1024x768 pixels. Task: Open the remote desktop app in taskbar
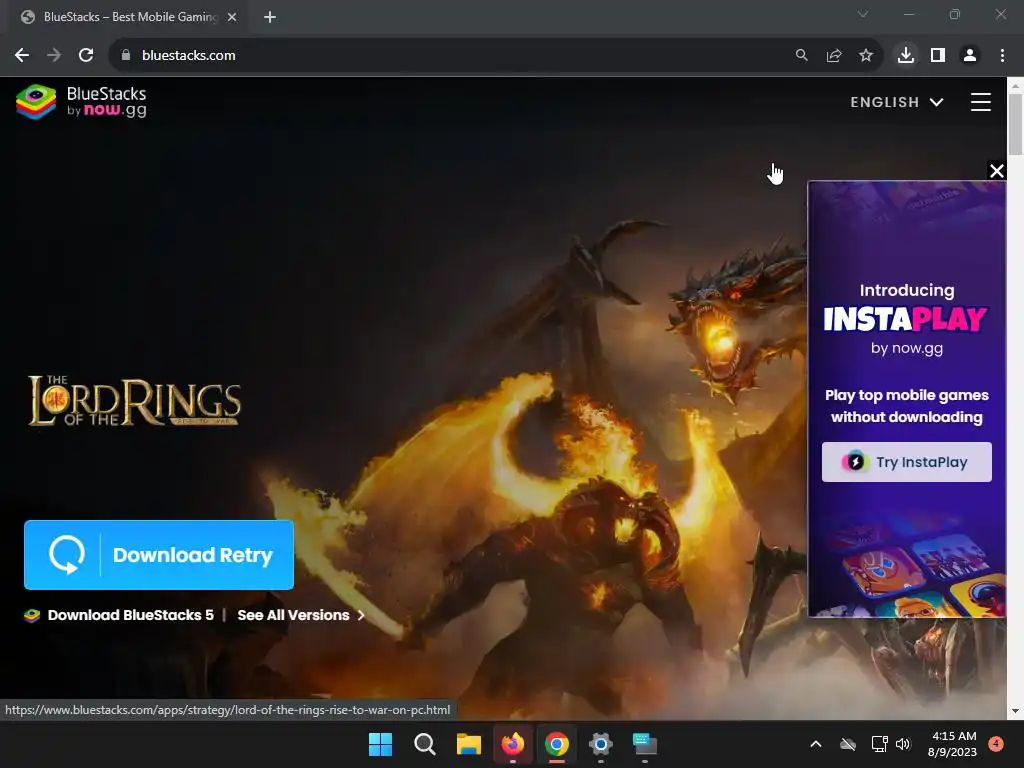pyautogui.click(x=645, y=744)
